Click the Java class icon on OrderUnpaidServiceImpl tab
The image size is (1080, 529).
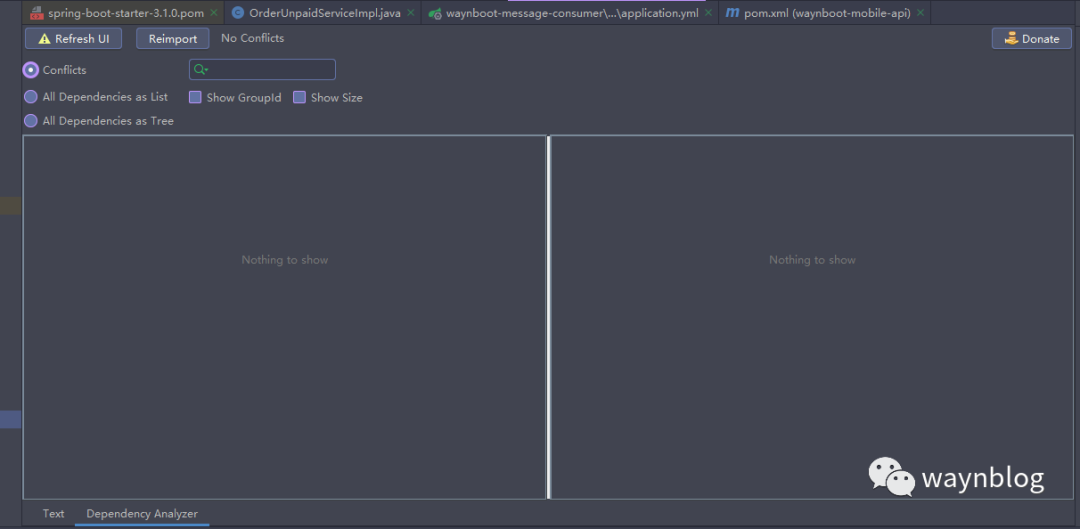click(238, 12)
